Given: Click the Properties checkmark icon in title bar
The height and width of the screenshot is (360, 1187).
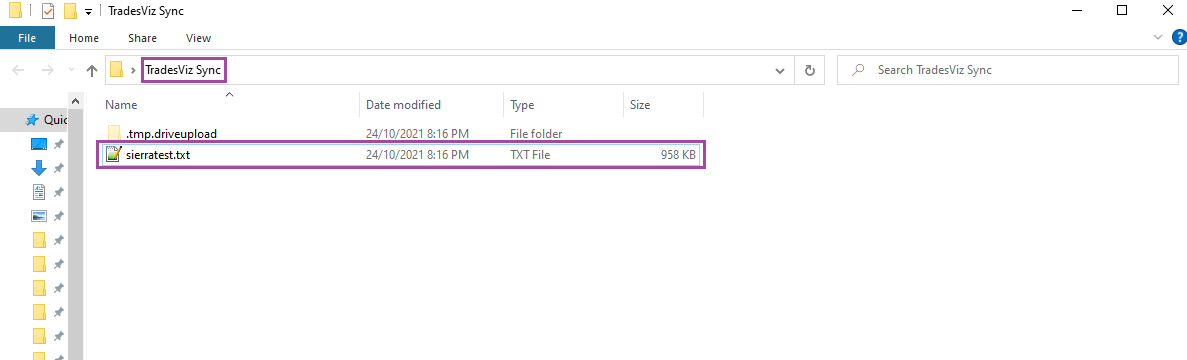Looking at the screenshot, I should [x=48, y=11].
